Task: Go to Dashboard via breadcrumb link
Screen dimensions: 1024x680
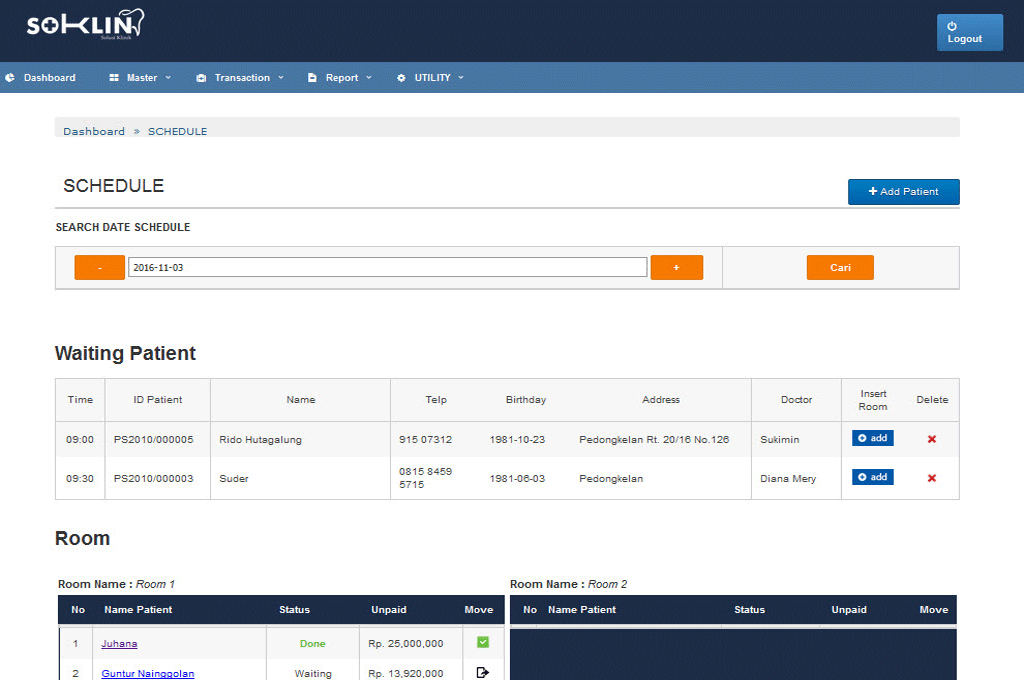Action: 94,132
